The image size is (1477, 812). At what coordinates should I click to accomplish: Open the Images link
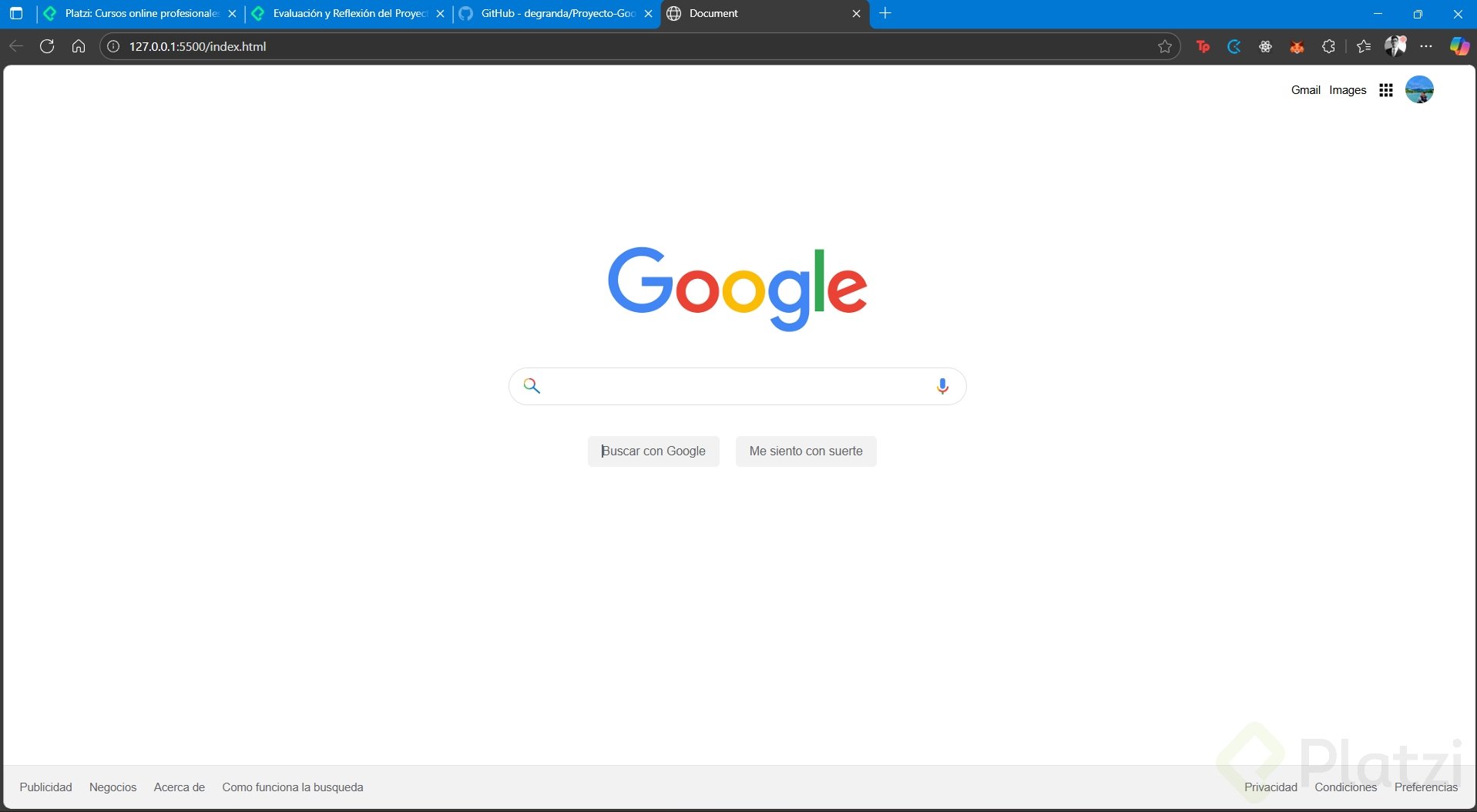click(1348, 90)
